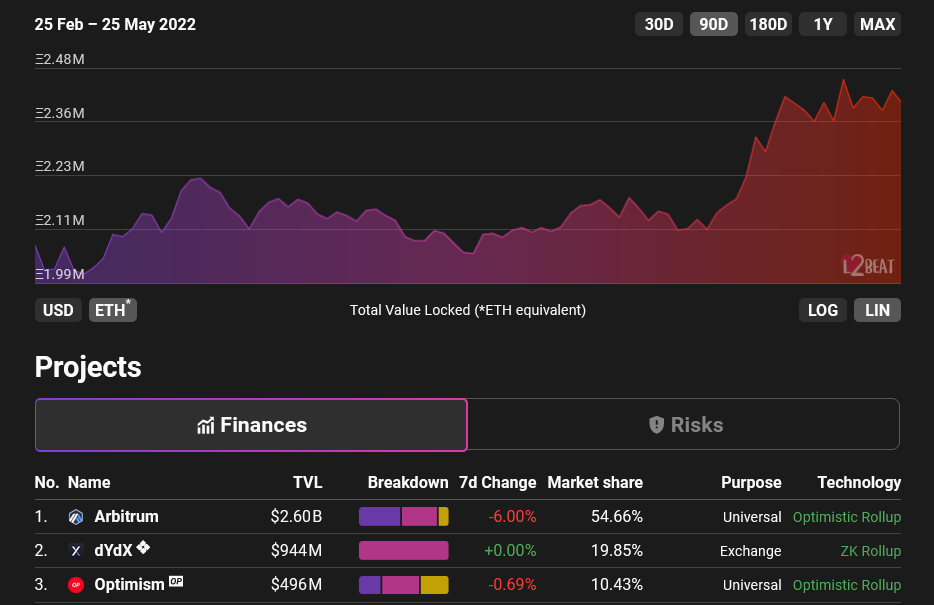This screenshot has height=605, width=934.
Task: Click the Universal purpose cell for Arbitrum
Action: click(752, 517)
